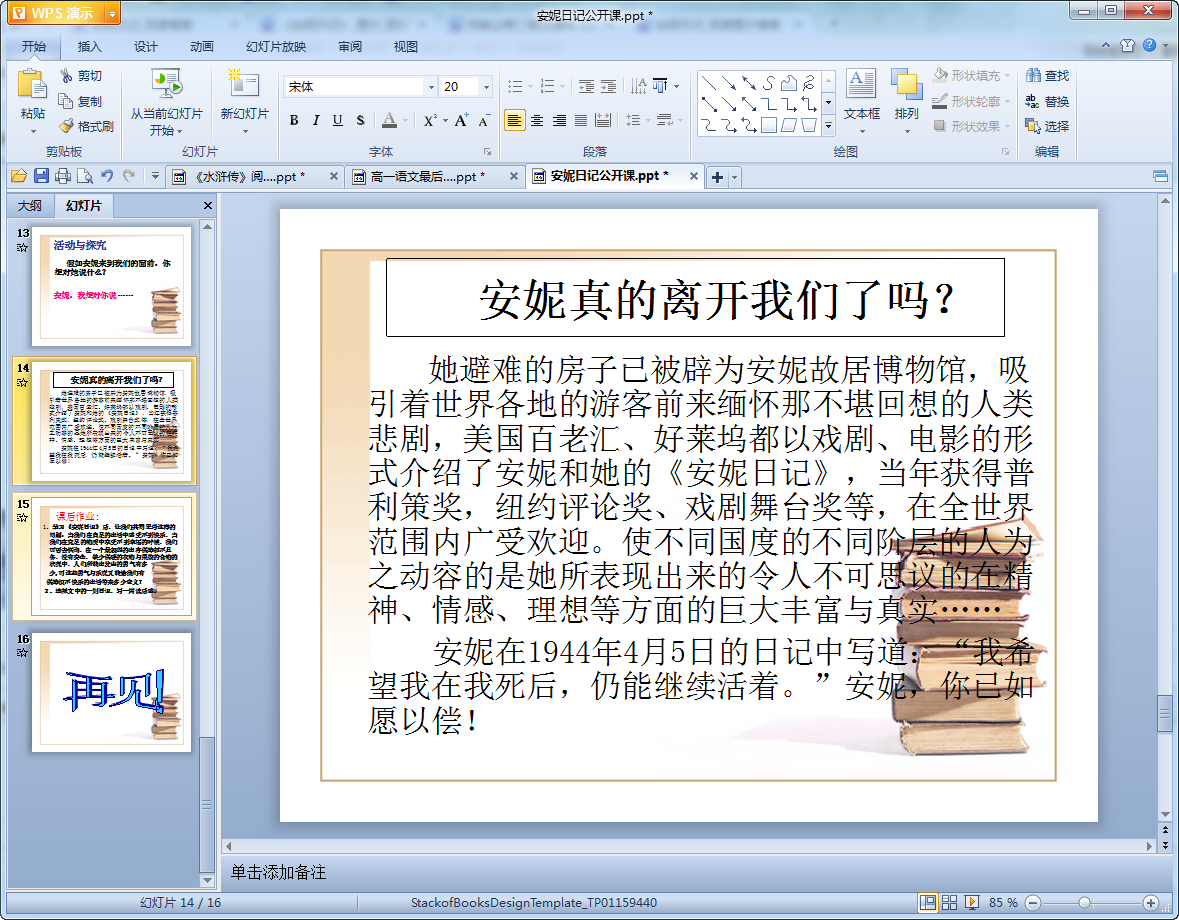The height and width of the screenshot is (920, 1179).
Task: Expand the shapes gallery dropdown arrow
Action: (829, 126)
